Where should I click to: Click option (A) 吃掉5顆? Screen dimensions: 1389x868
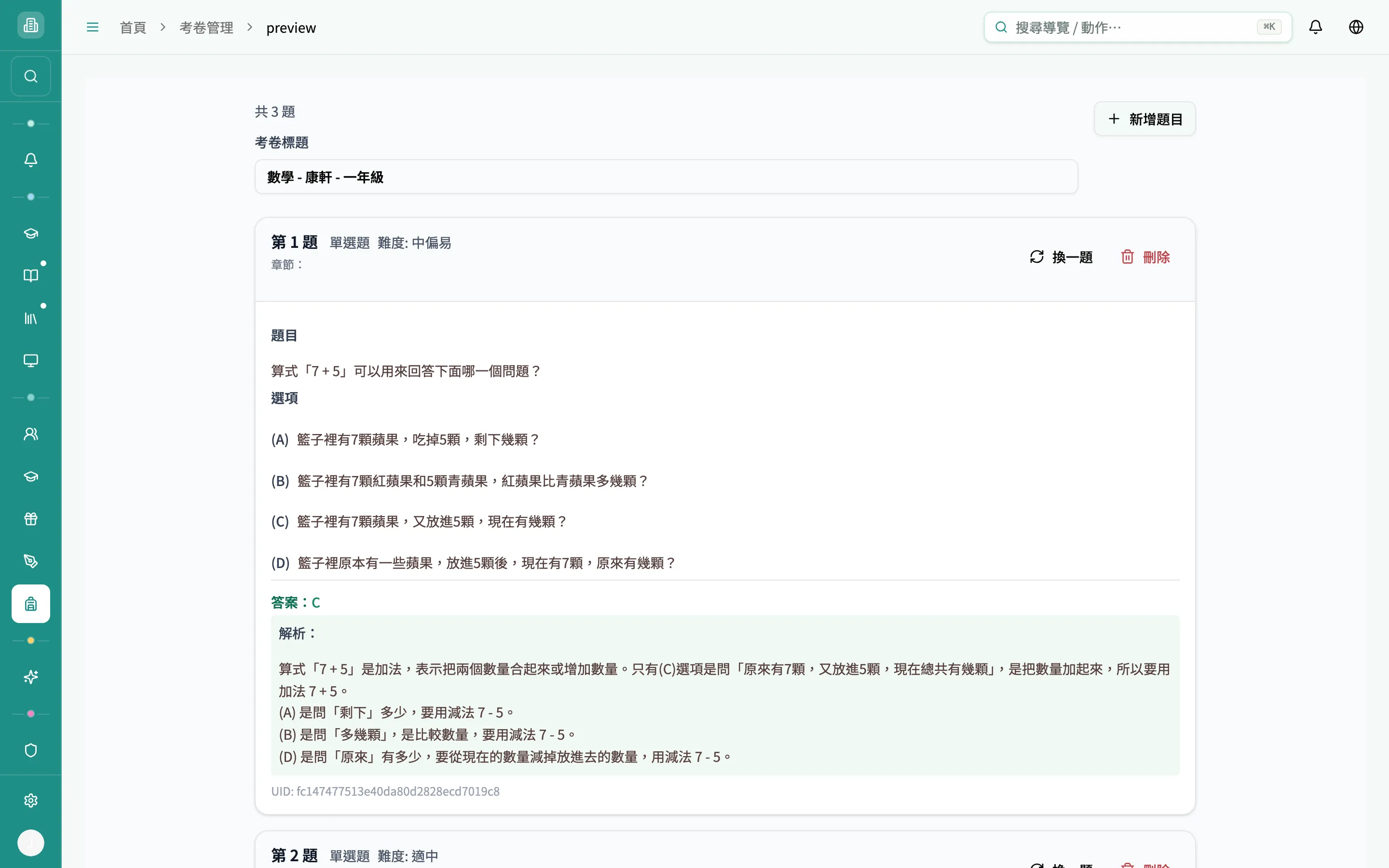coord(405,440)
